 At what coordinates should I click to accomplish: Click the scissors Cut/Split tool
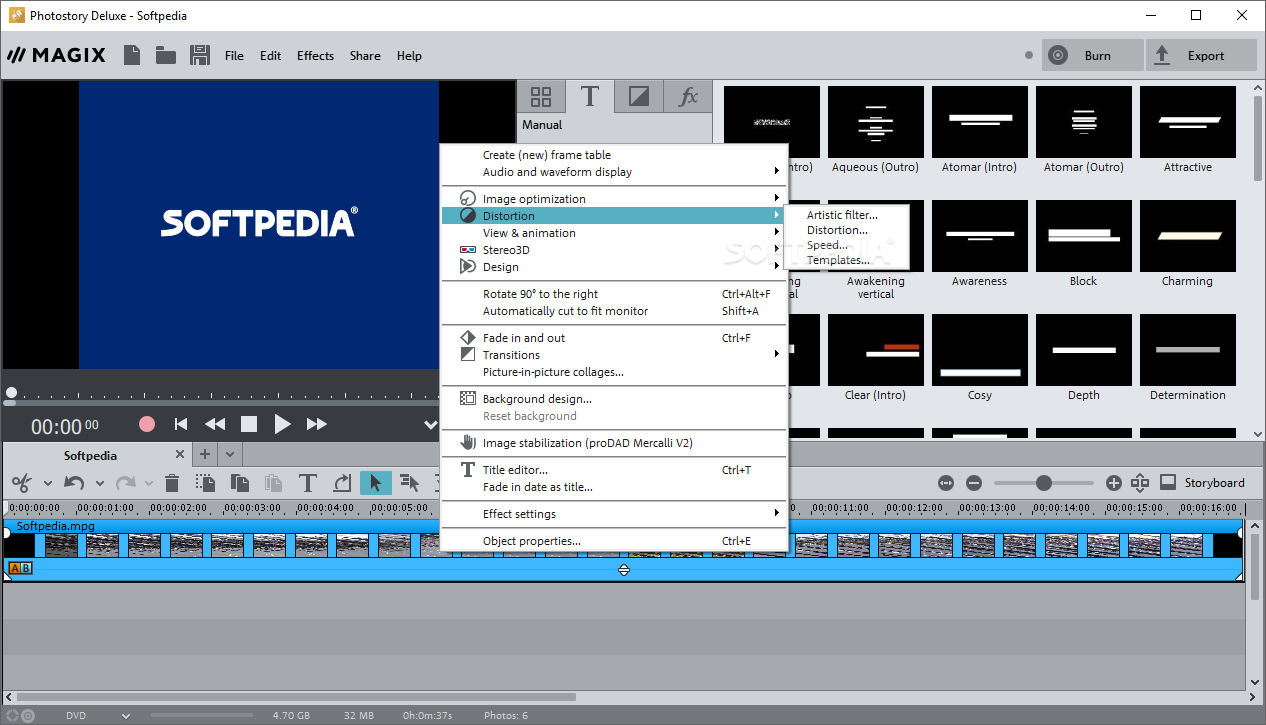(x=21, y=483)
